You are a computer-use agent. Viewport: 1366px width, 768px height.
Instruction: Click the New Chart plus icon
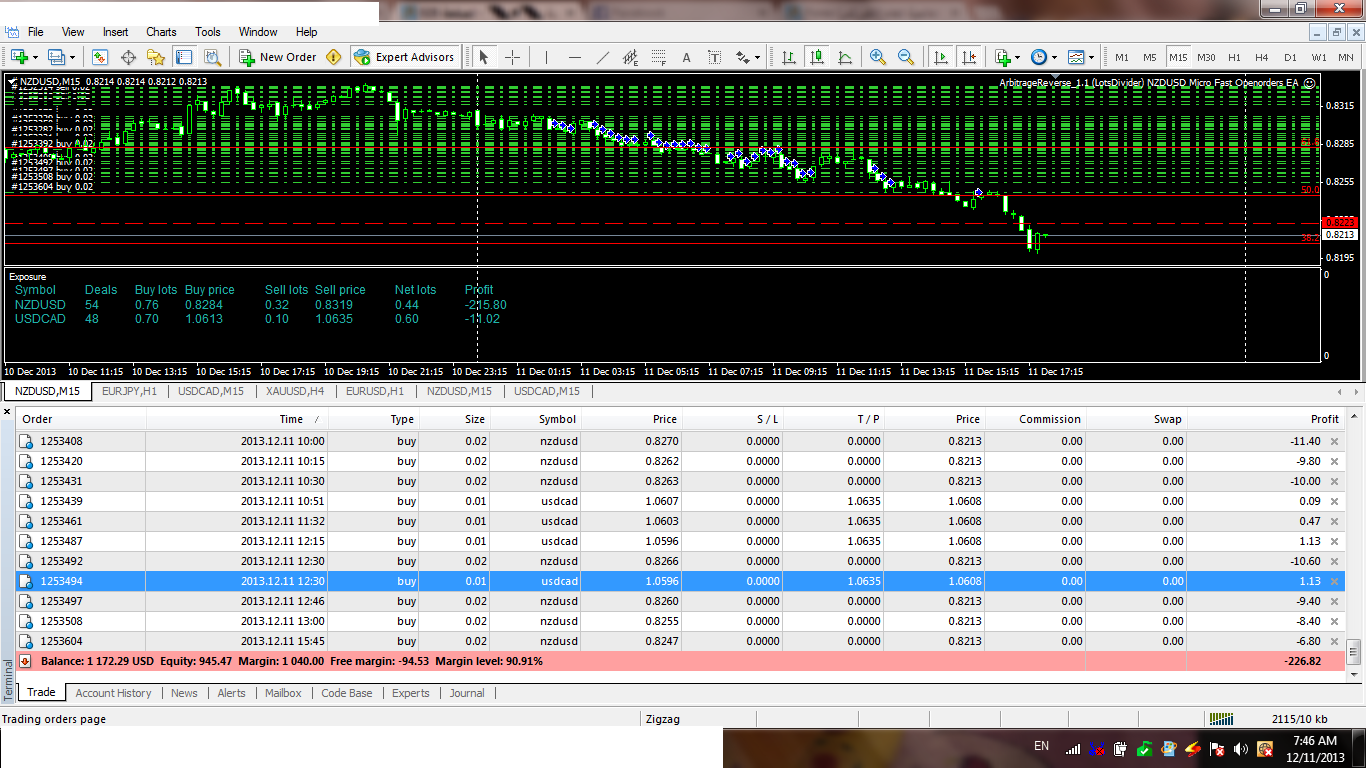pyautogui.click(x=18, y=57)
